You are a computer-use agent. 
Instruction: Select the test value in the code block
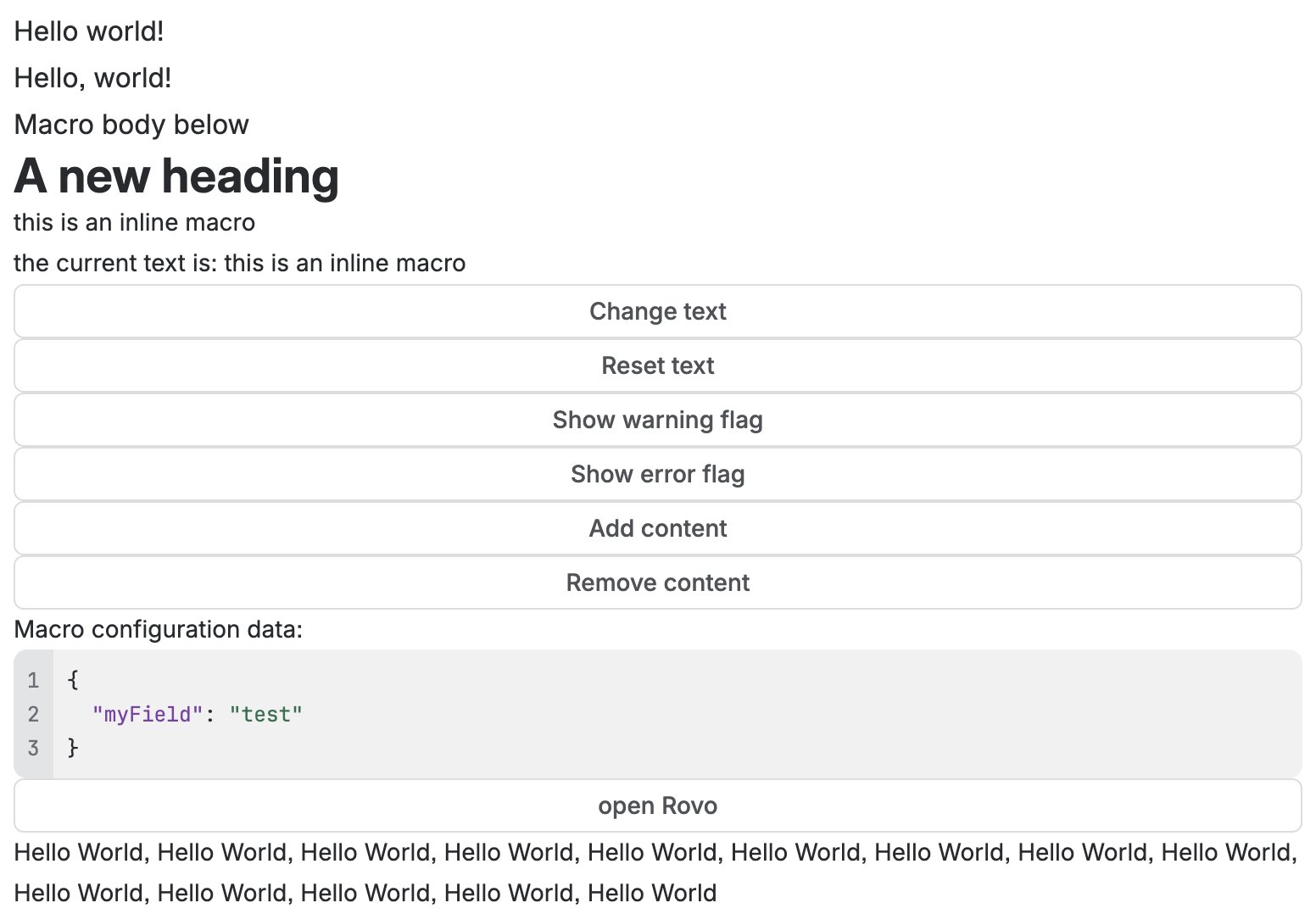click(x=265, y=714)
